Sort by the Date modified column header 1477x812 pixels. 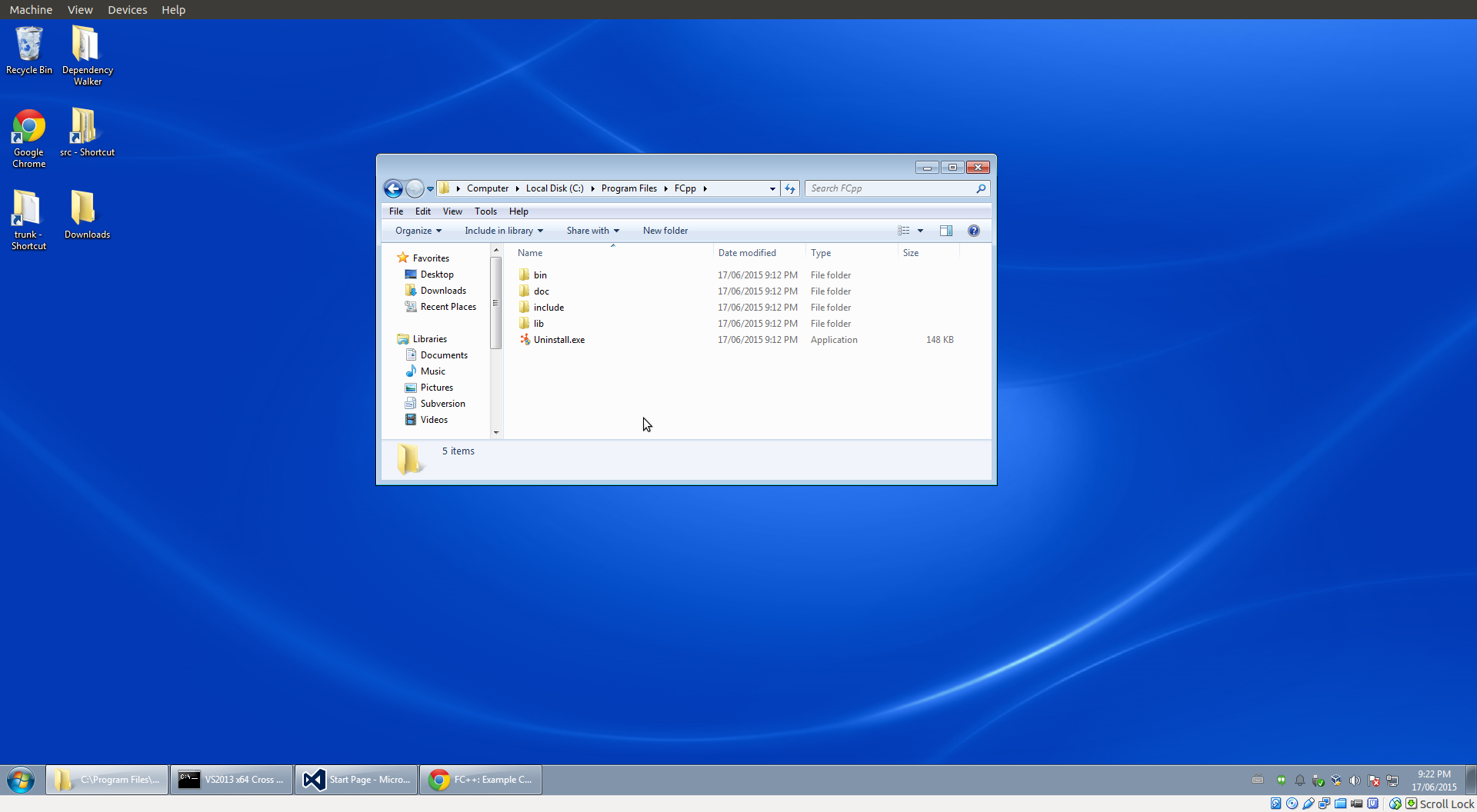tap(747, 253)
